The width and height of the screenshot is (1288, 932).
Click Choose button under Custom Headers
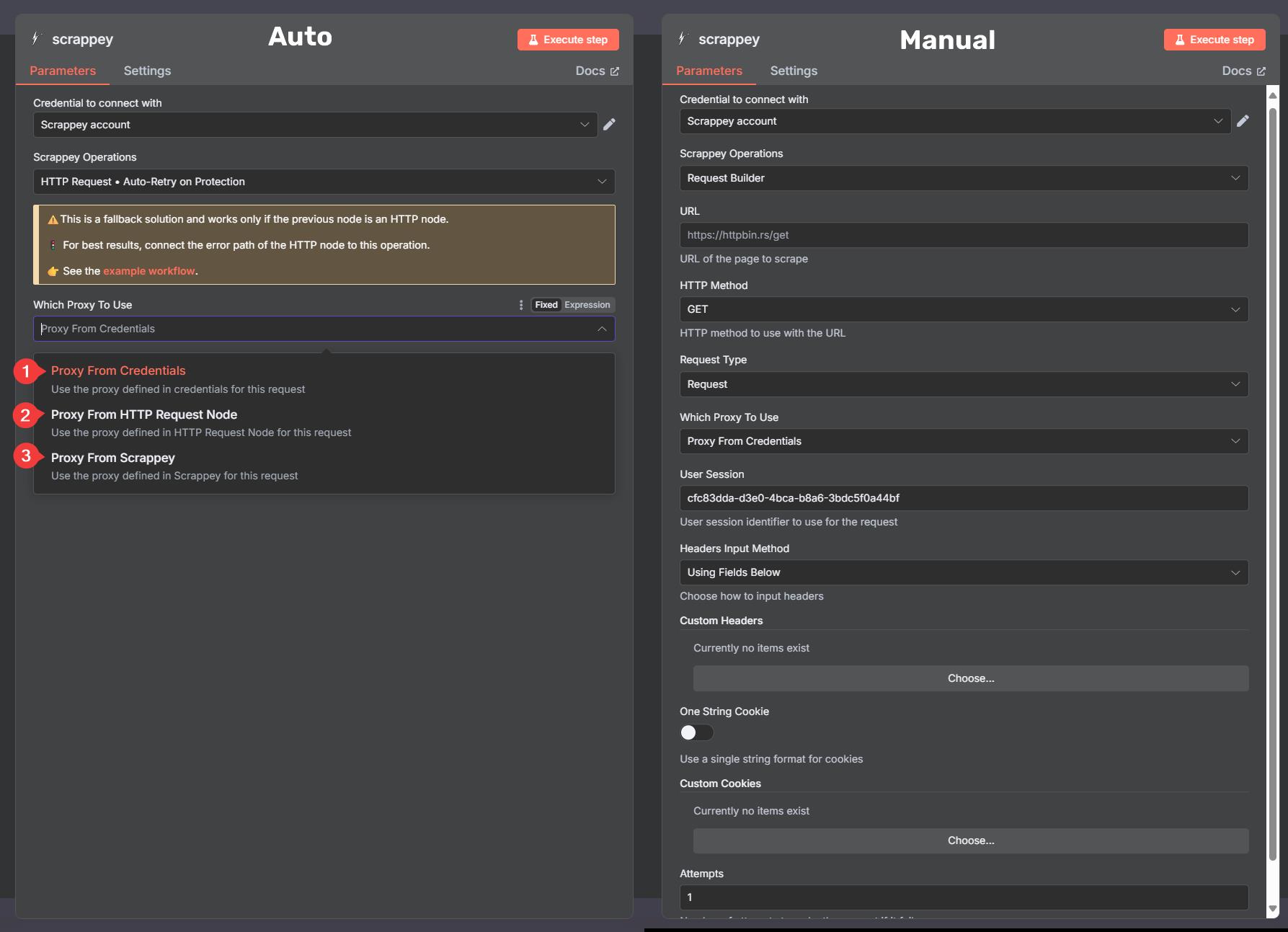point(971,678)
